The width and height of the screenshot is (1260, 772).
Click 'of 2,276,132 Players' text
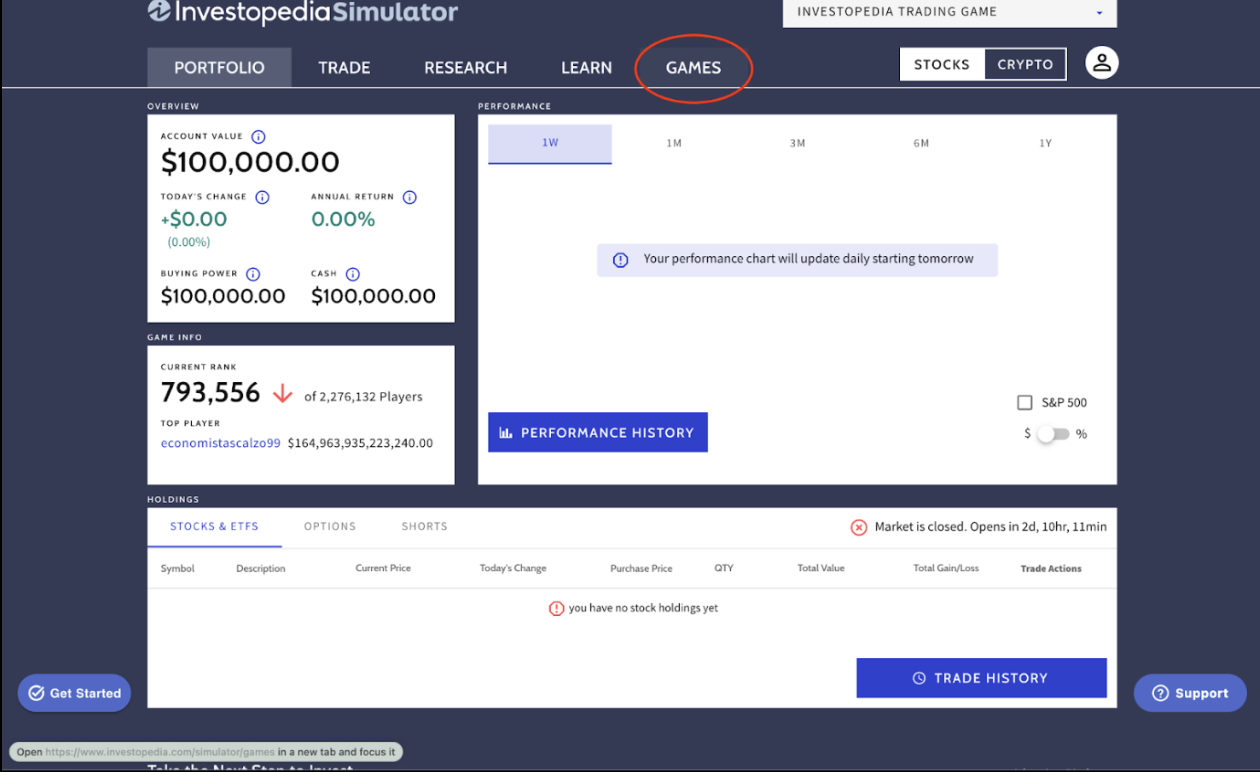[363, 396]
